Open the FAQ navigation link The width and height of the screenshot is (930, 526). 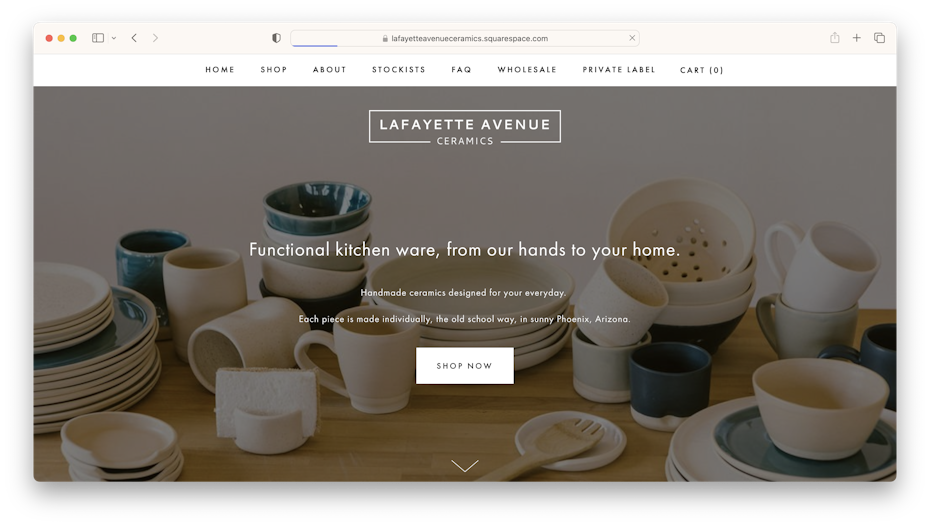pyautogui.click(x=461, y=70)
